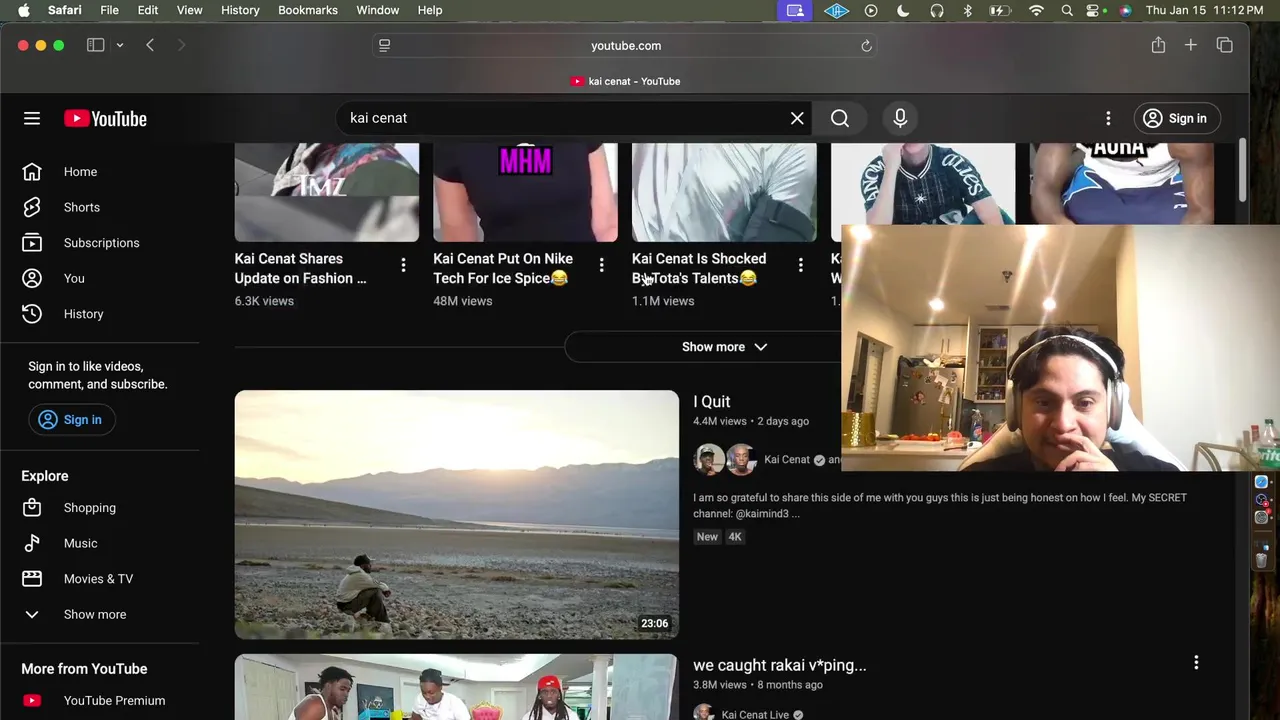The height and width of the screenshot is (720, 1280).
Task: Open the Safari tab group dropdown arrow
Action: click(119, 45)
